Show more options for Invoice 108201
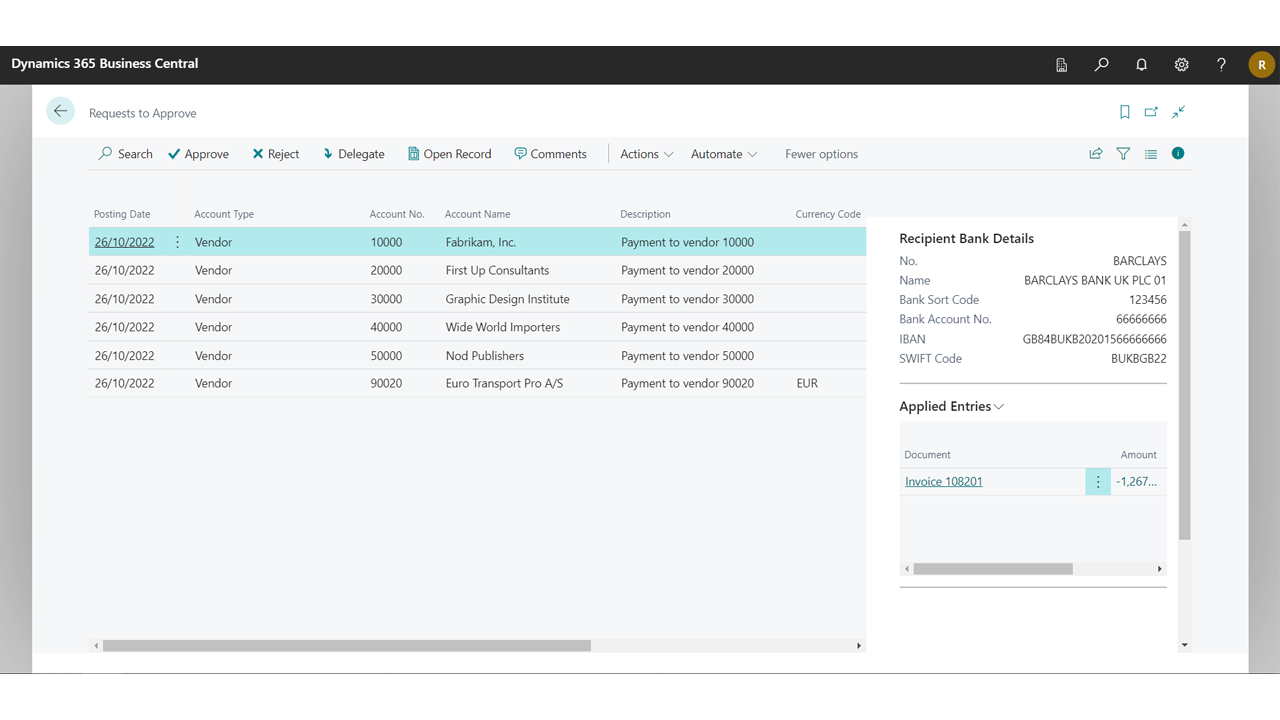 1098,482
